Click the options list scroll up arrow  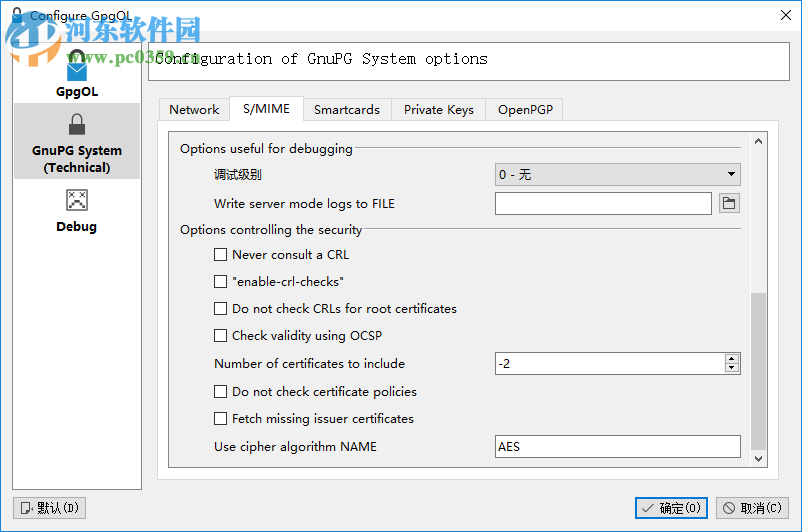tap(759, 141)
